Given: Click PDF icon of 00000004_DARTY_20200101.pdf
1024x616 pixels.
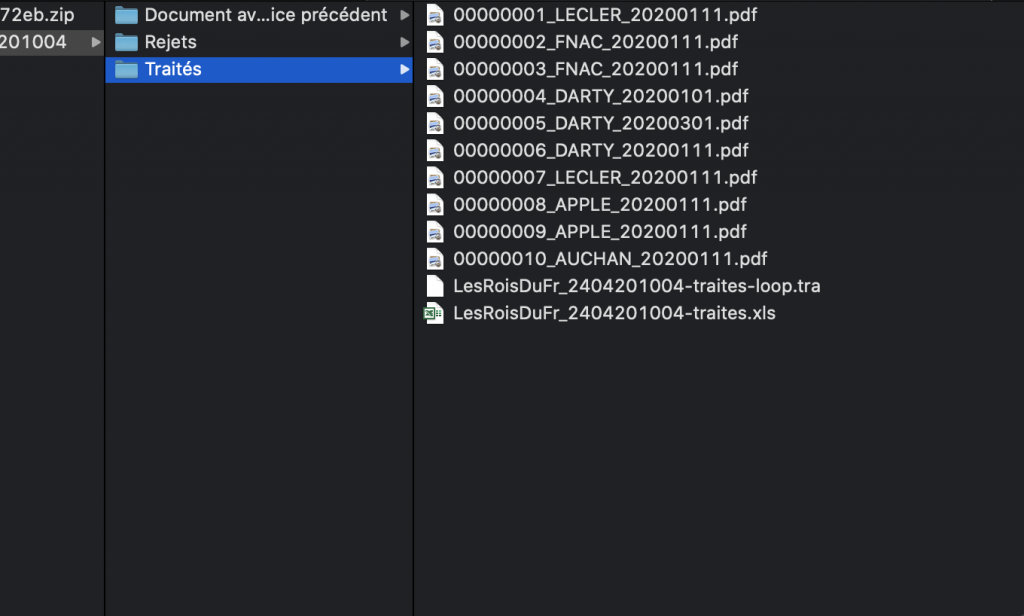Looking at the screenshot, I should pos(435,97).
